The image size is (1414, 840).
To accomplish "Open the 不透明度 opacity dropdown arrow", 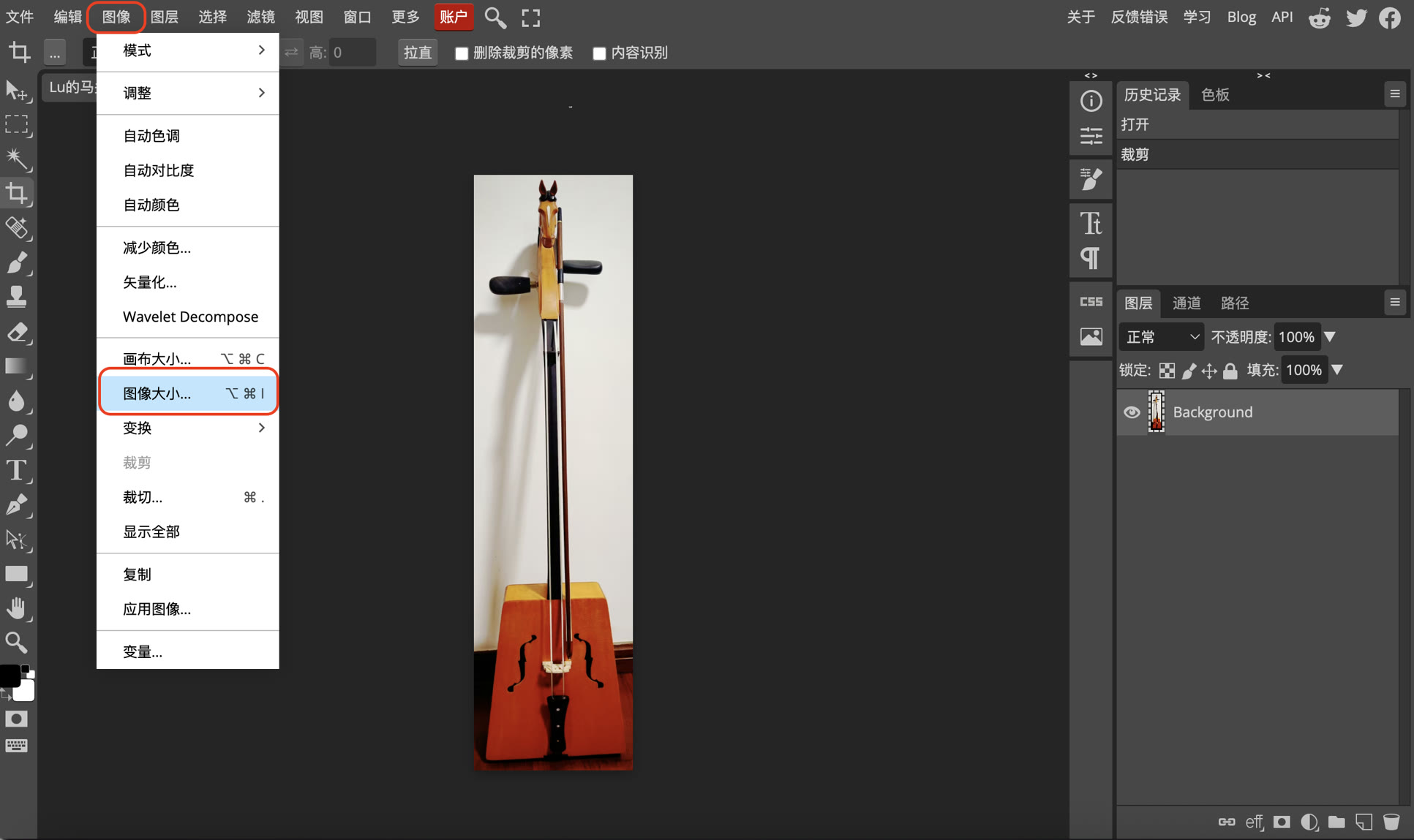I will pyautogui.click(x=1331, y=336).
